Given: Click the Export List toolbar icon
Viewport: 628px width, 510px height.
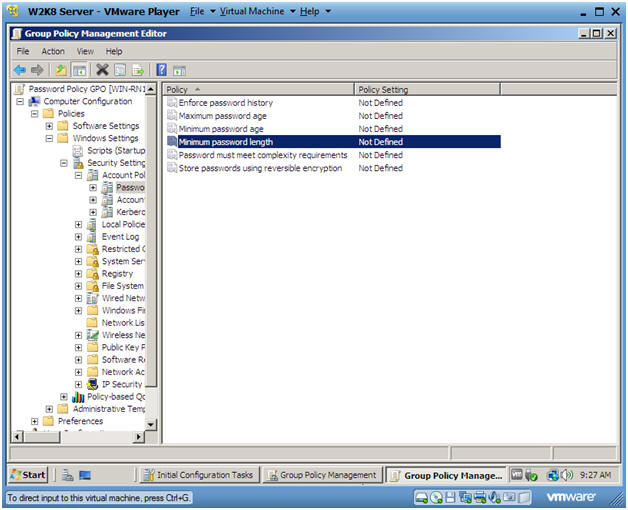Looking at the screenshot, I should pyautogui.click(x=138, y=70).
